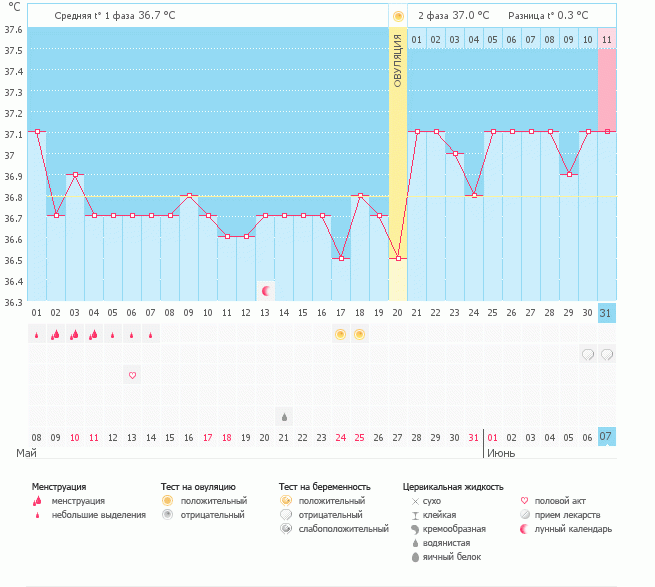Click the phase-two day 01 header cell

click(x=416, y=39)
